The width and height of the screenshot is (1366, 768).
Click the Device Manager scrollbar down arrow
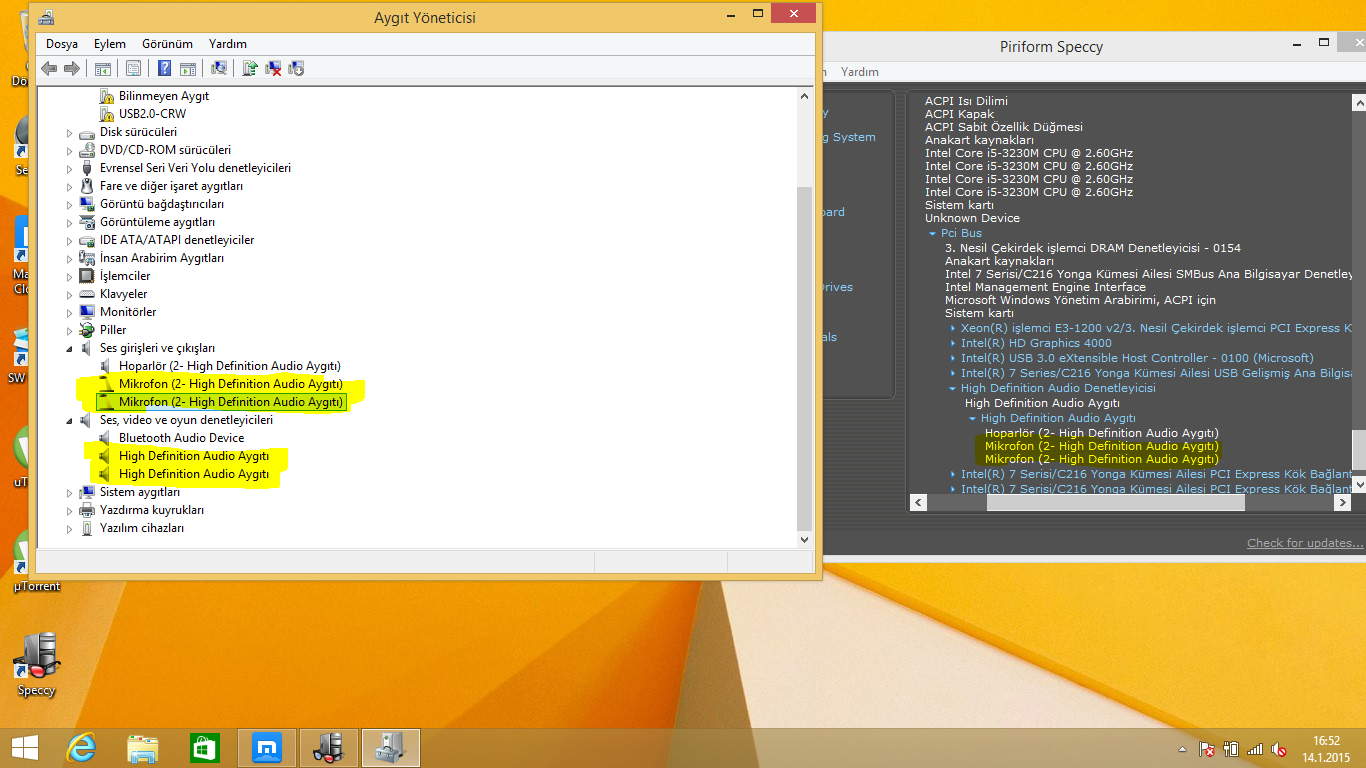(804, 539)
